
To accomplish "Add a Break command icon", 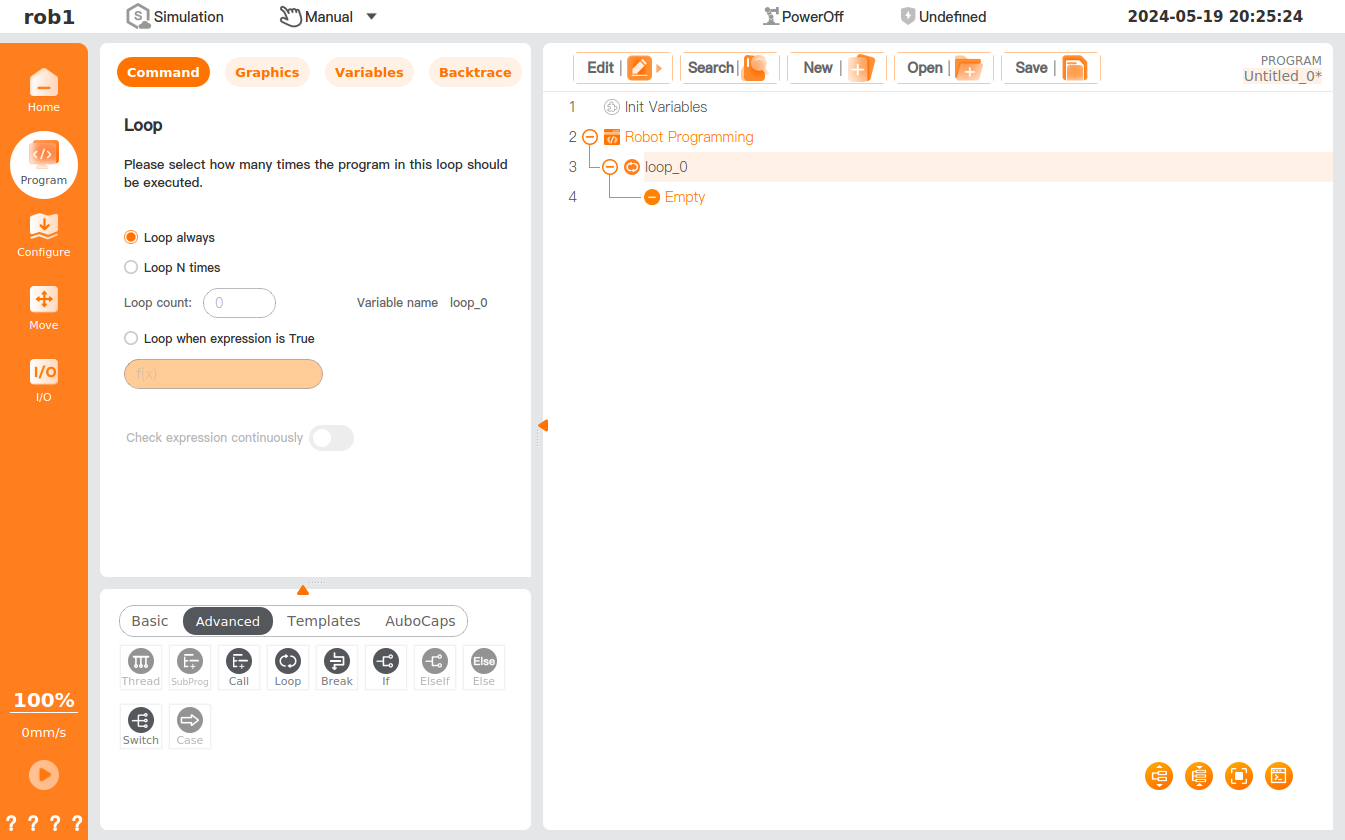I will pos(337,667).
